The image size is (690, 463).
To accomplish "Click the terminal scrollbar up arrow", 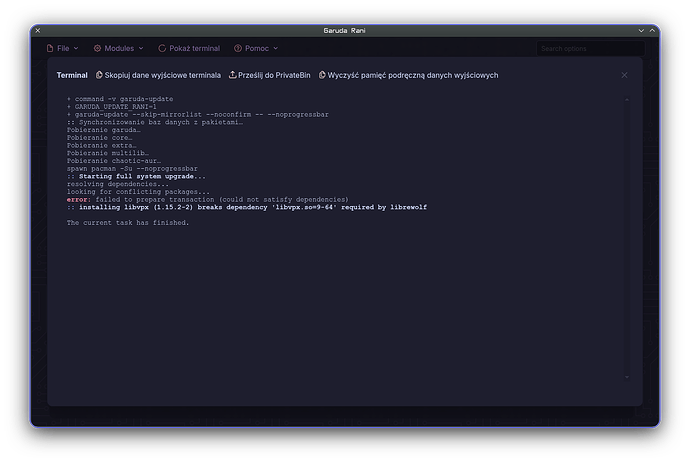I will pyautogui.click(x=627, y=98).
